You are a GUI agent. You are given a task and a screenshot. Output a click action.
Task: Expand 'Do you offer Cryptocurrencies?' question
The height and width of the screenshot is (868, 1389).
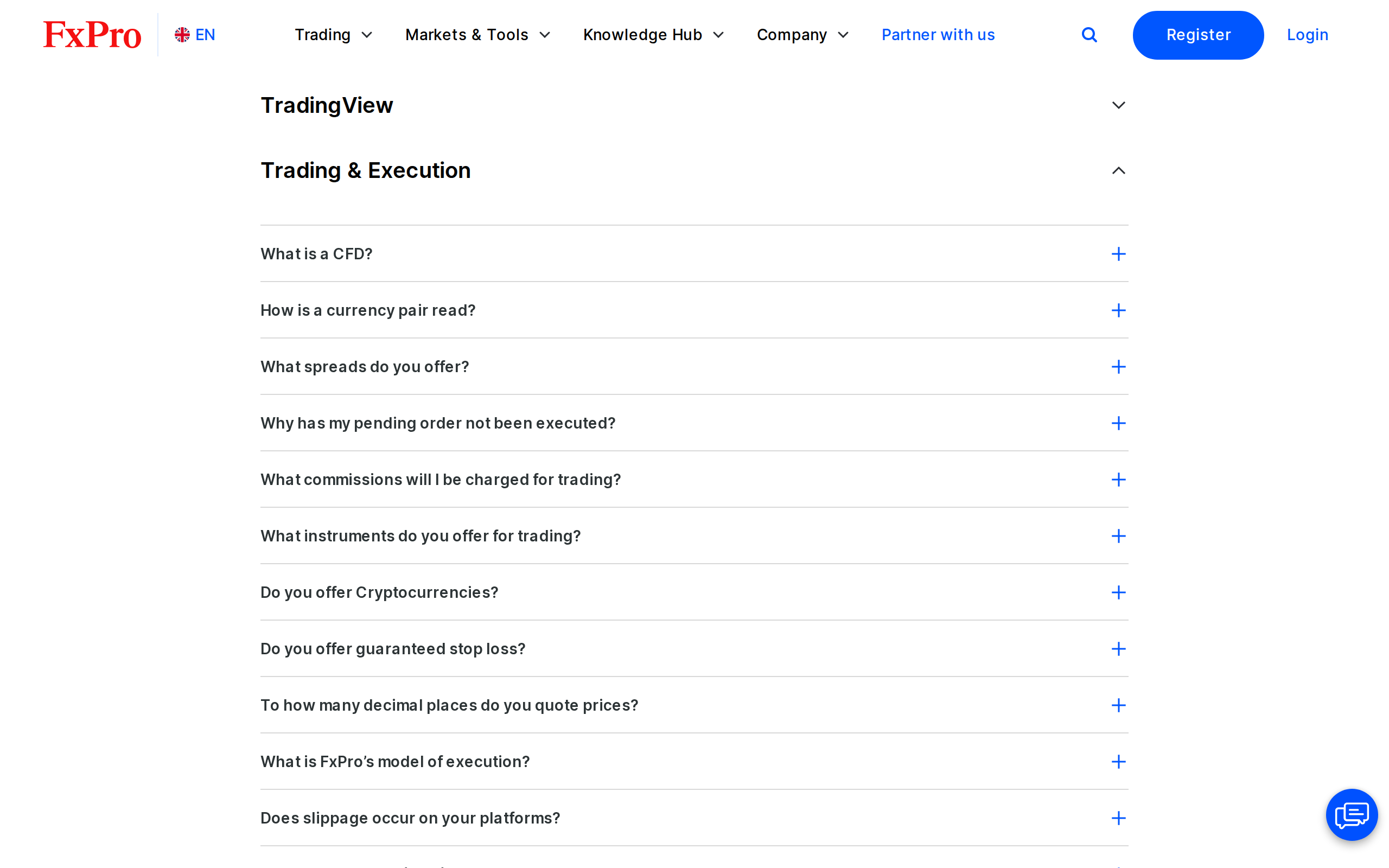click(x=694, y=592)
